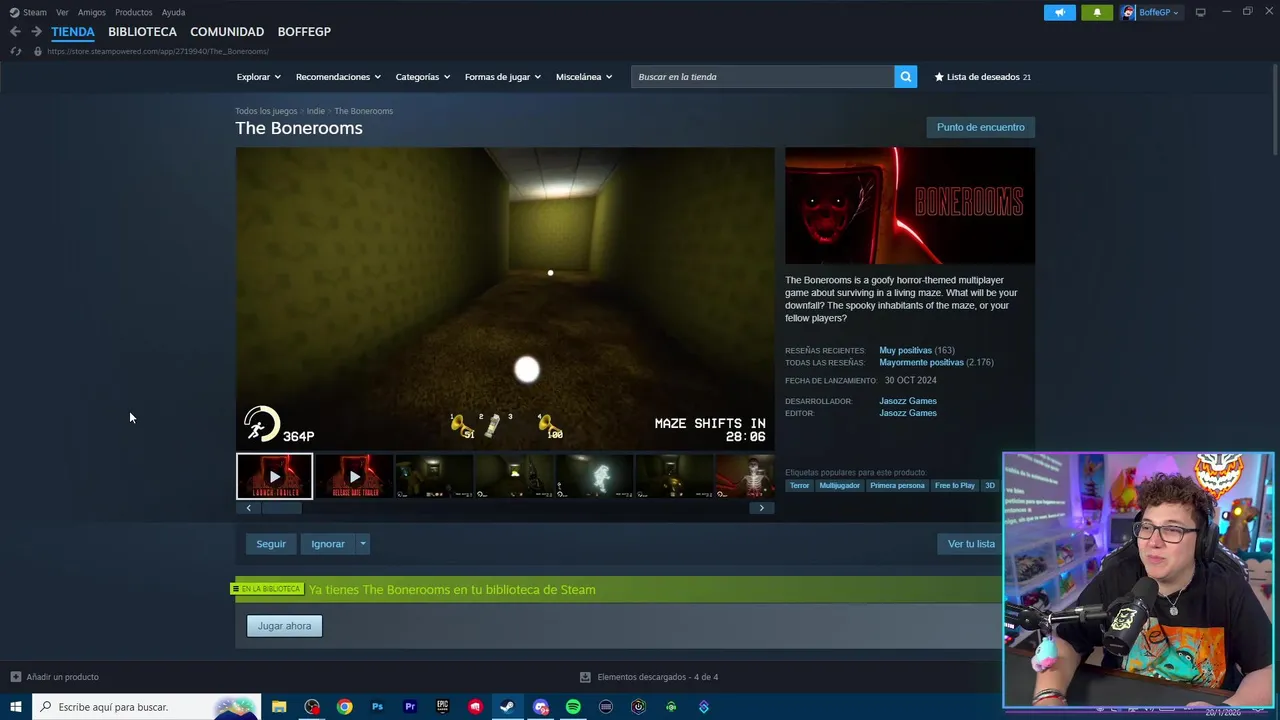Open Steam announcements megaphone button
Viewport: 1280px width, 720px height.
point(1060,12)
